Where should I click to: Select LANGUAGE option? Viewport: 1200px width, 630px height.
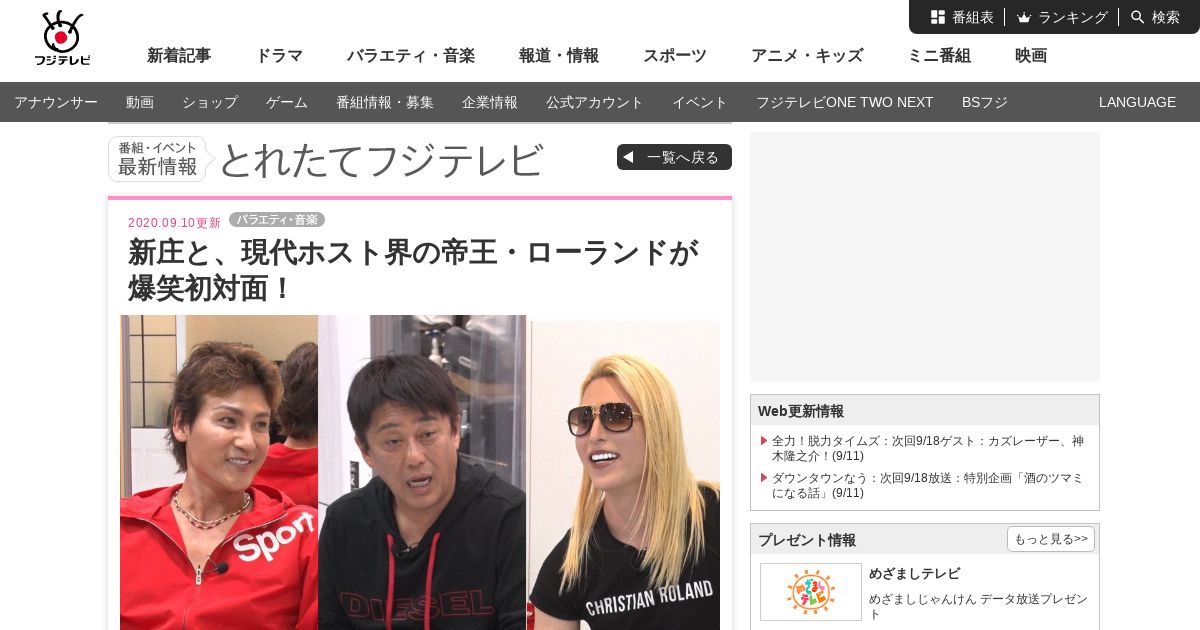(1137, 102)
